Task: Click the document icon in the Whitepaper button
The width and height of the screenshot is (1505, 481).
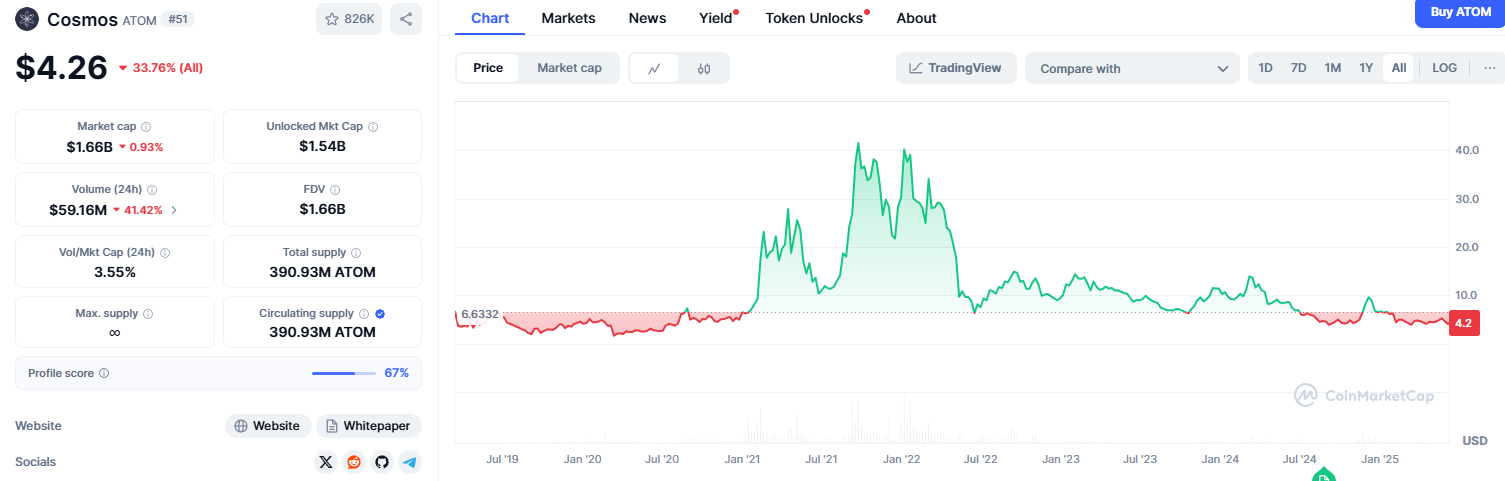Action: [x=332, y=426]
